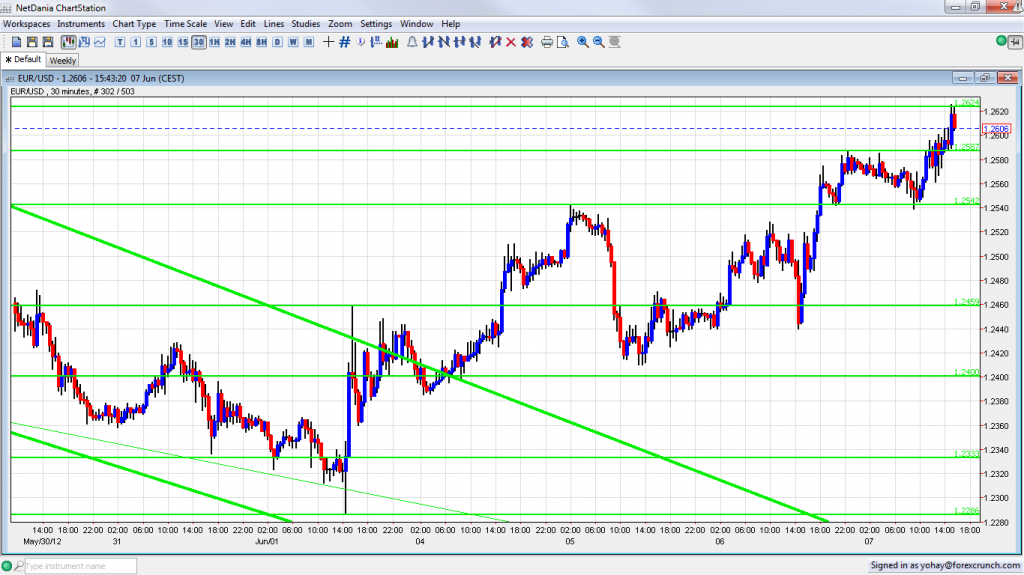Screen dimensions: 1024x575
Task: Click the green connection status indicator bottom-left
Action: pyautogui.click(x=7, y=566)
